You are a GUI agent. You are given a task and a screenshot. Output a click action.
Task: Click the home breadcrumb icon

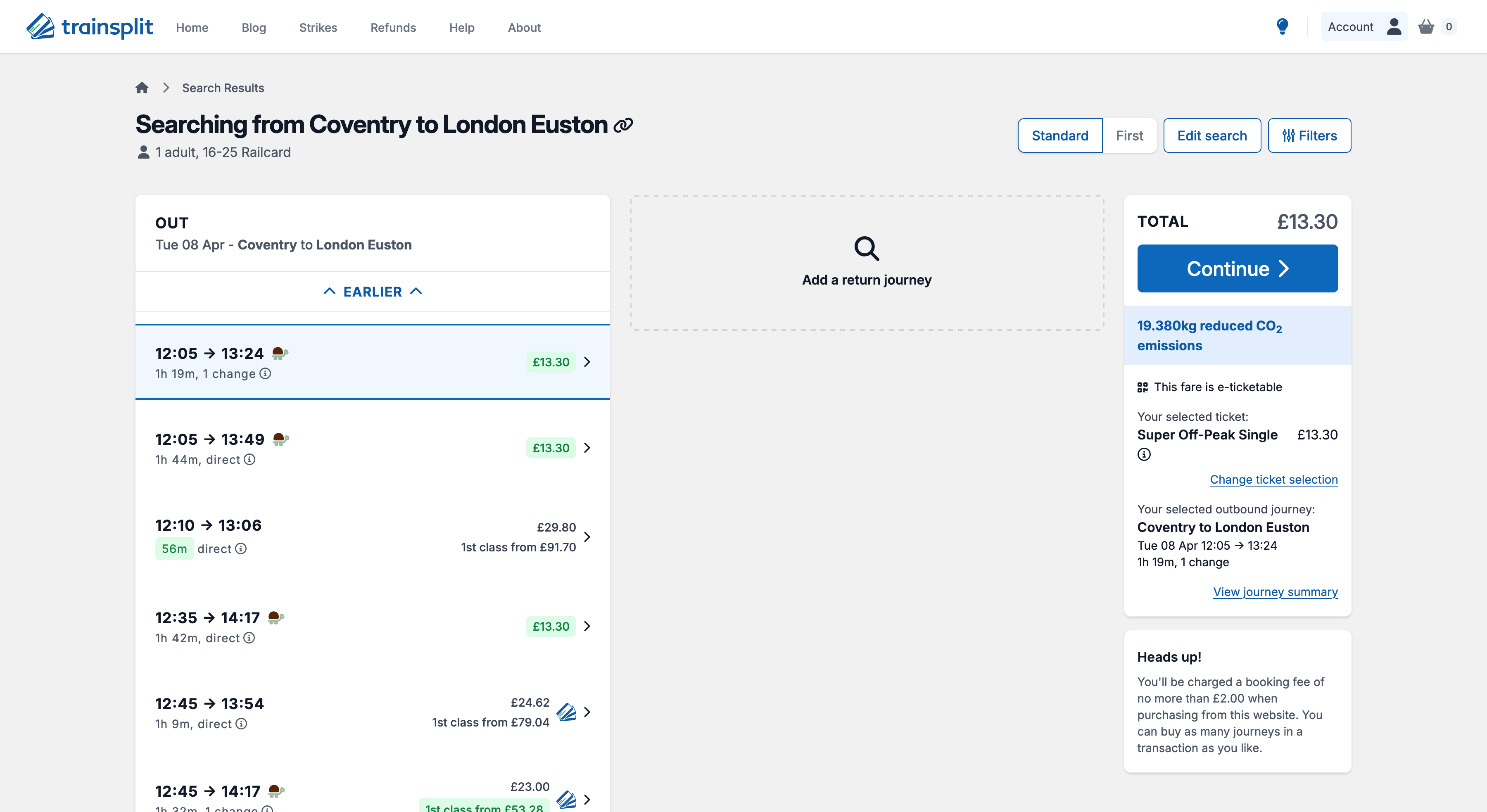[142, 88]
